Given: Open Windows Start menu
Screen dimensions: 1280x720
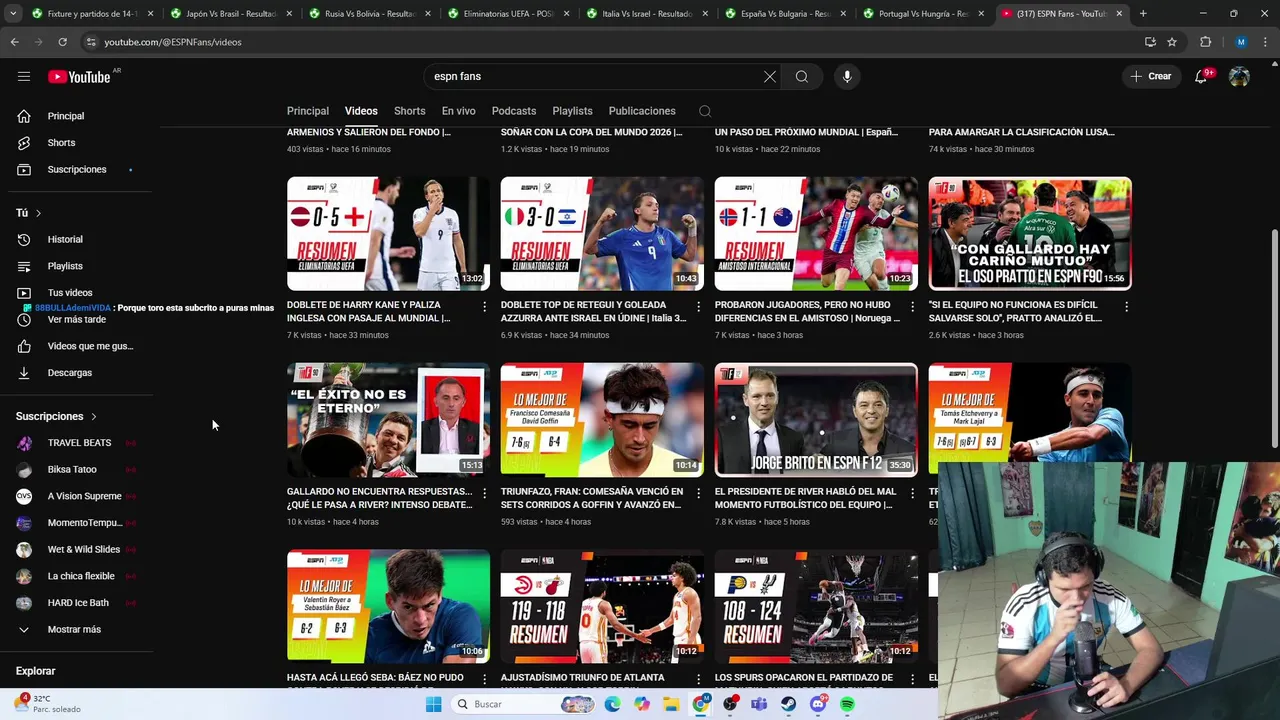Looking at the screenshot, I should [433, 704].
